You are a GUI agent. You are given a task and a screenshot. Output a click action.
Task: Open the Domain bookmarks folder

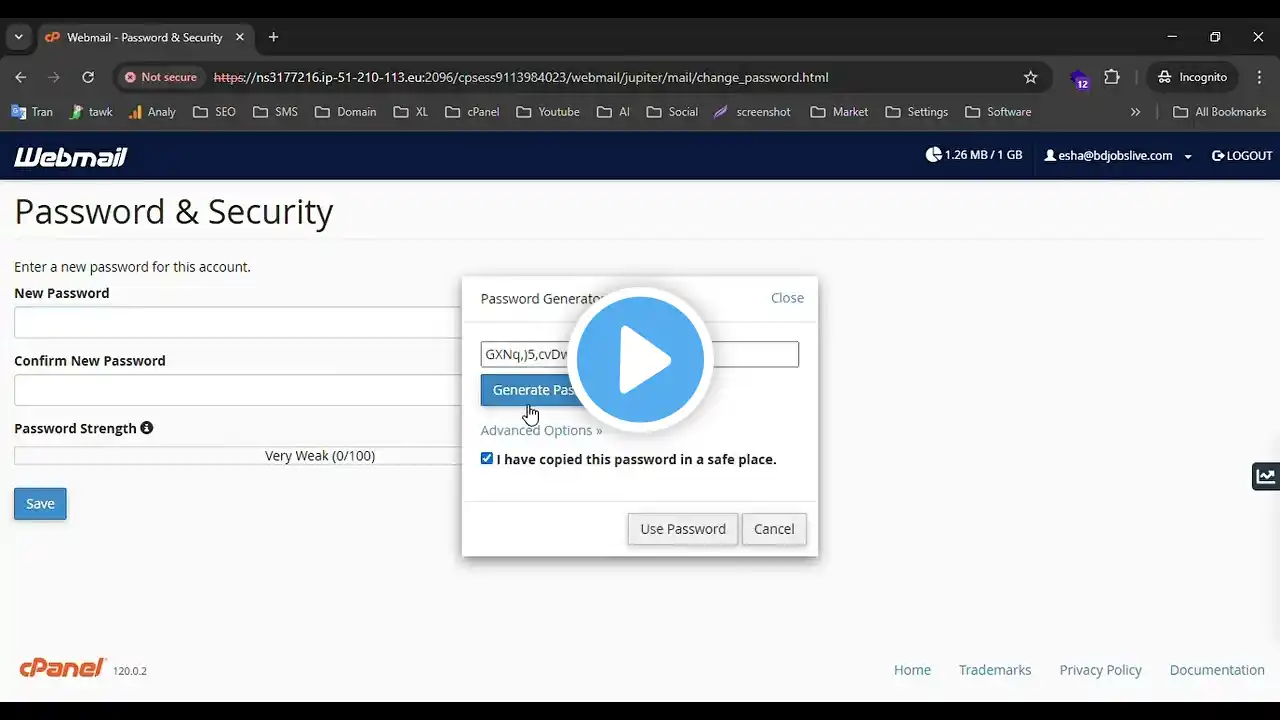[x=346, y=112]
